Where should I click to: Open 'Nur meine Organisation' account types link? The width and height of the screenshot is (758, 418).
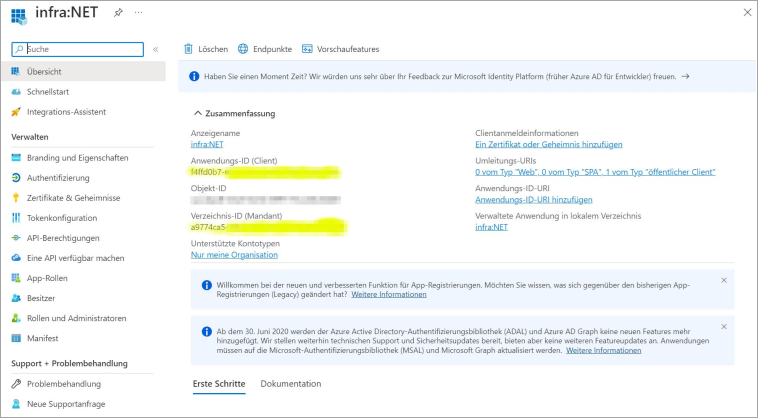click(x=235, y=255)
